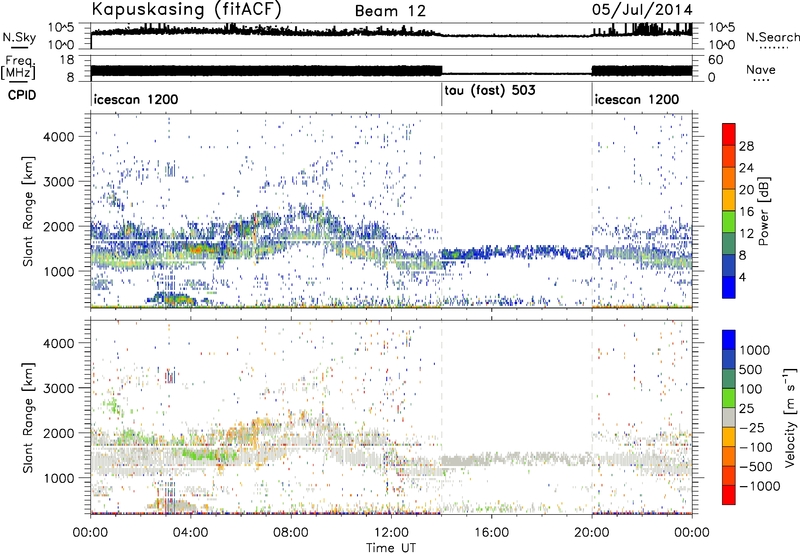
Task: Click the 24 dB colorbar label
Action: (746, 168)
